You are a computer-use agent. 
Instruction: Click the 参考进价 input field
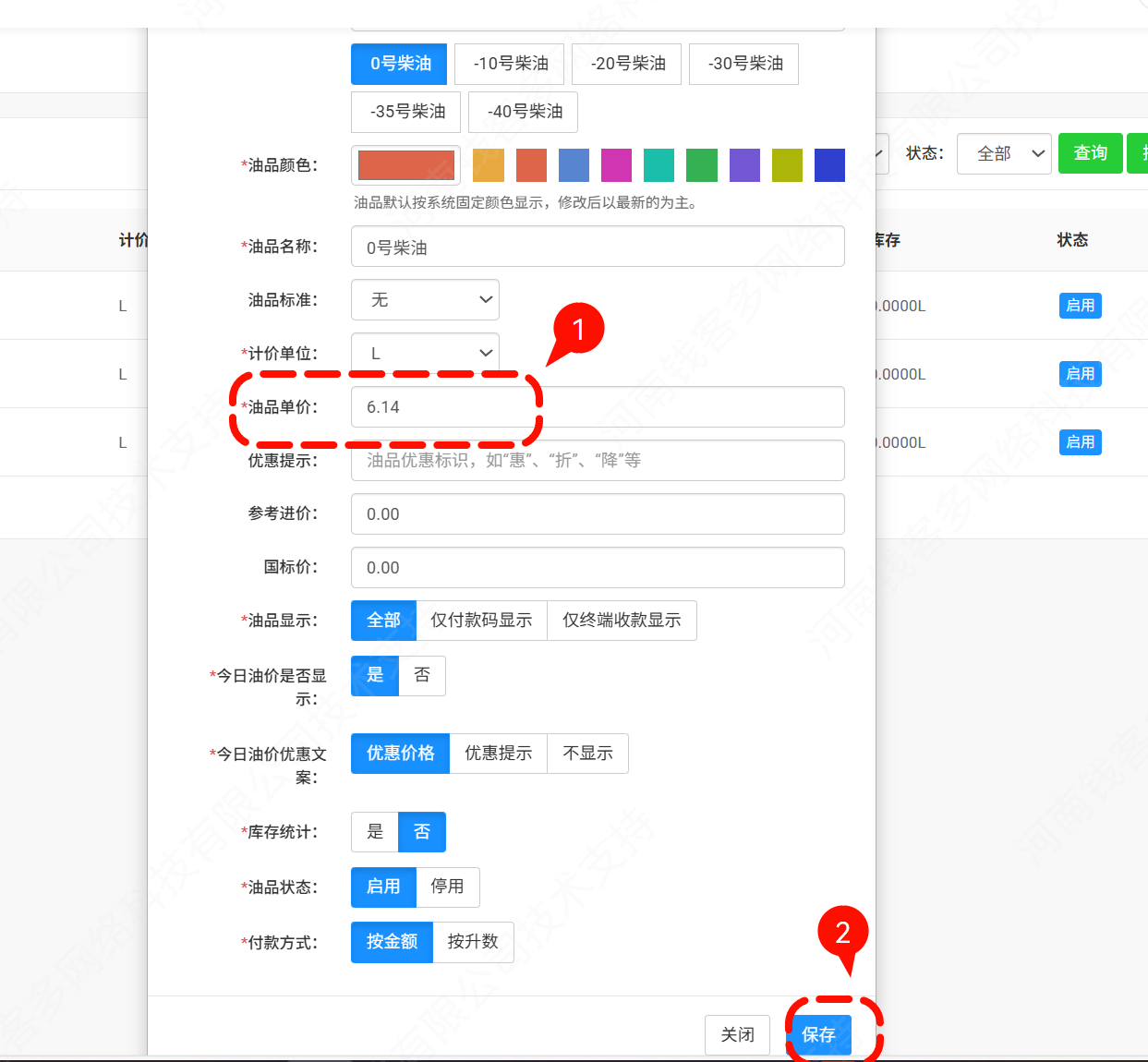click(x=598, y=514)
